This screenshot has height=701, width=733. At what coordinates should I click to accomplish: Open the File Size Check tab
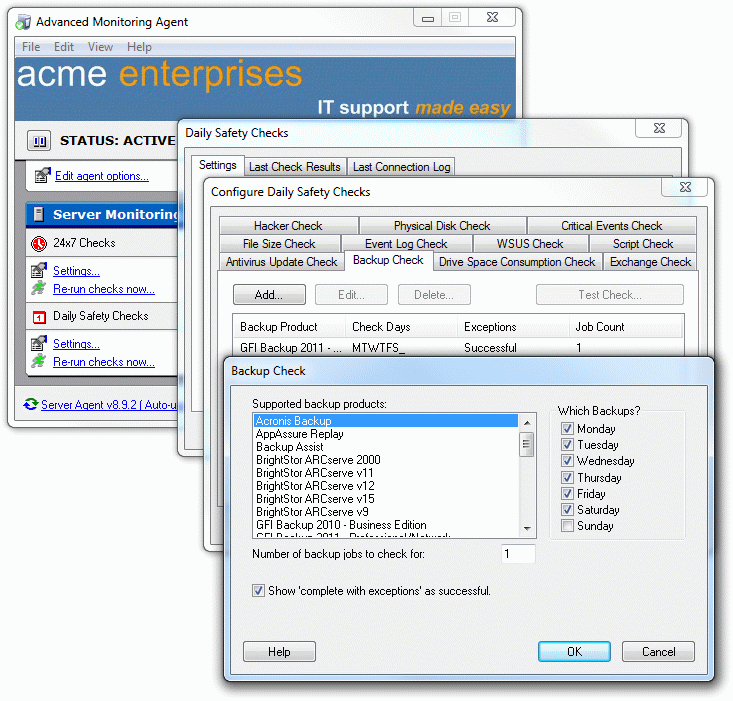(279, 244)
